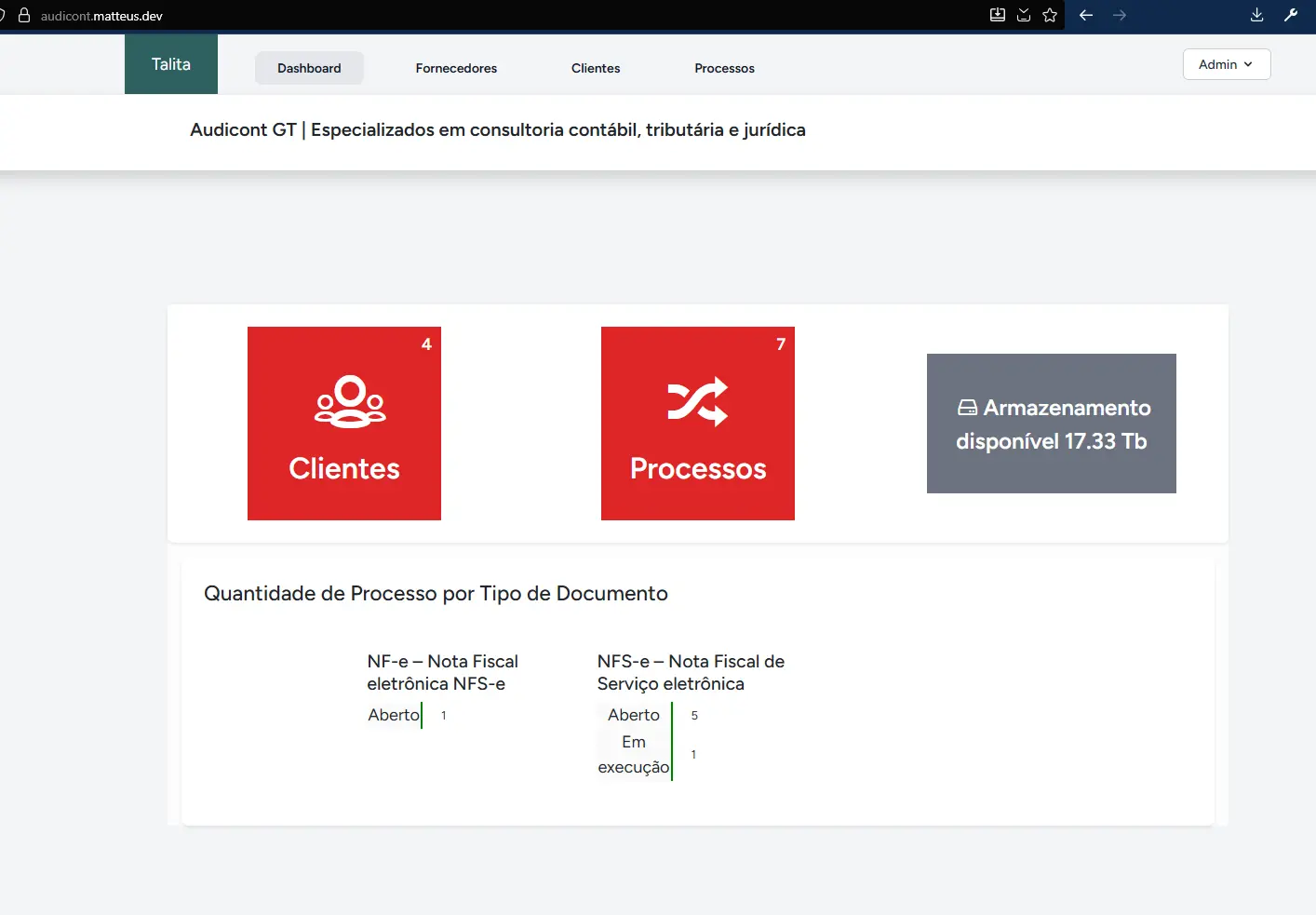Screen dimensions: 1316x915
Task: Open Processos from the top navigation
Action: tap(724, 68)
